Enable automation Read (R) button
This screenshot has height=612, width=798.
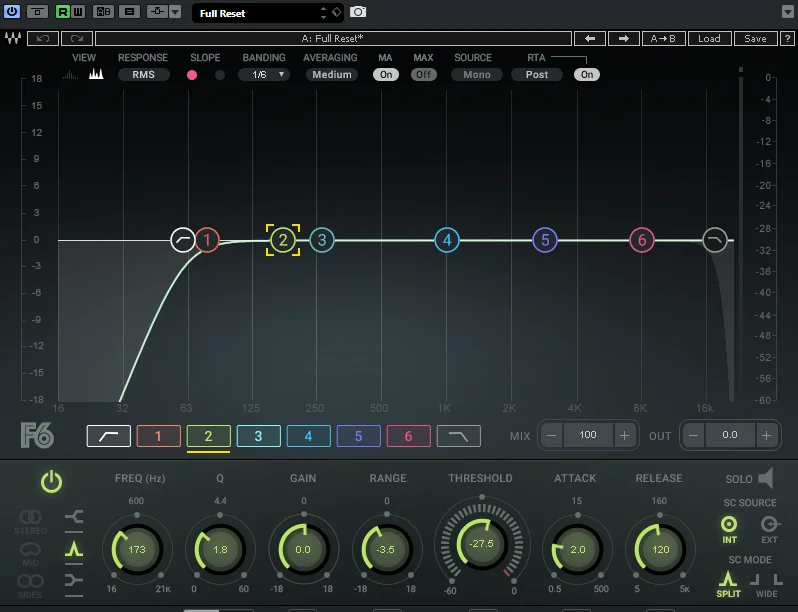(x=63, y=11)
